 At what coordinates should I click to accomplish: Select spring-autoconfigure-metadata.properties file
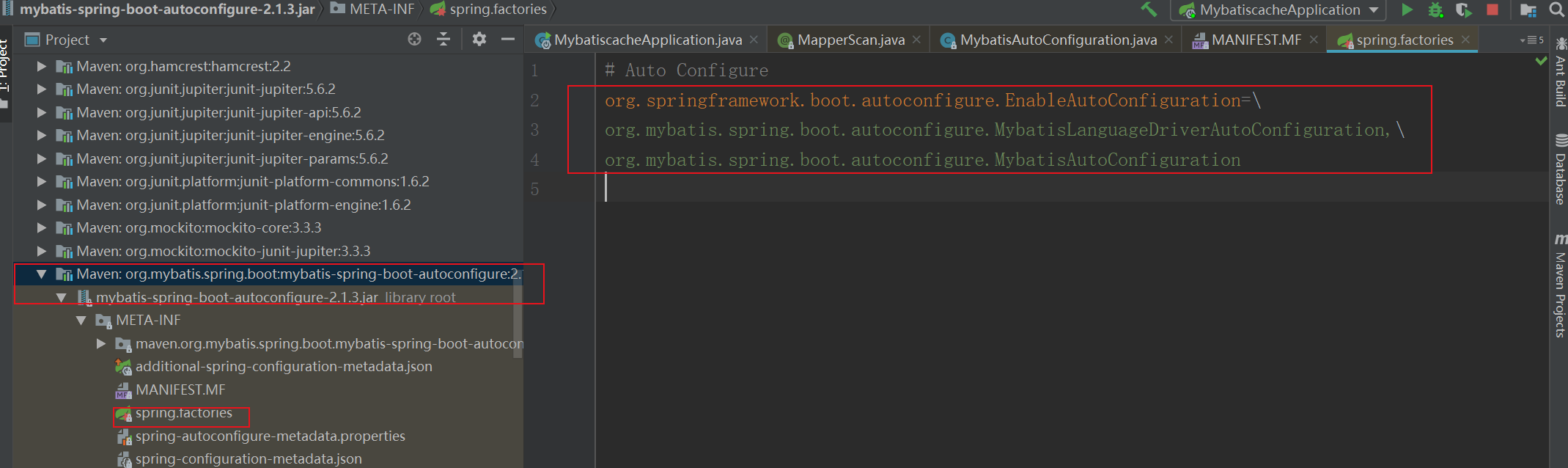pyautogui.click(x=270, y=436)
